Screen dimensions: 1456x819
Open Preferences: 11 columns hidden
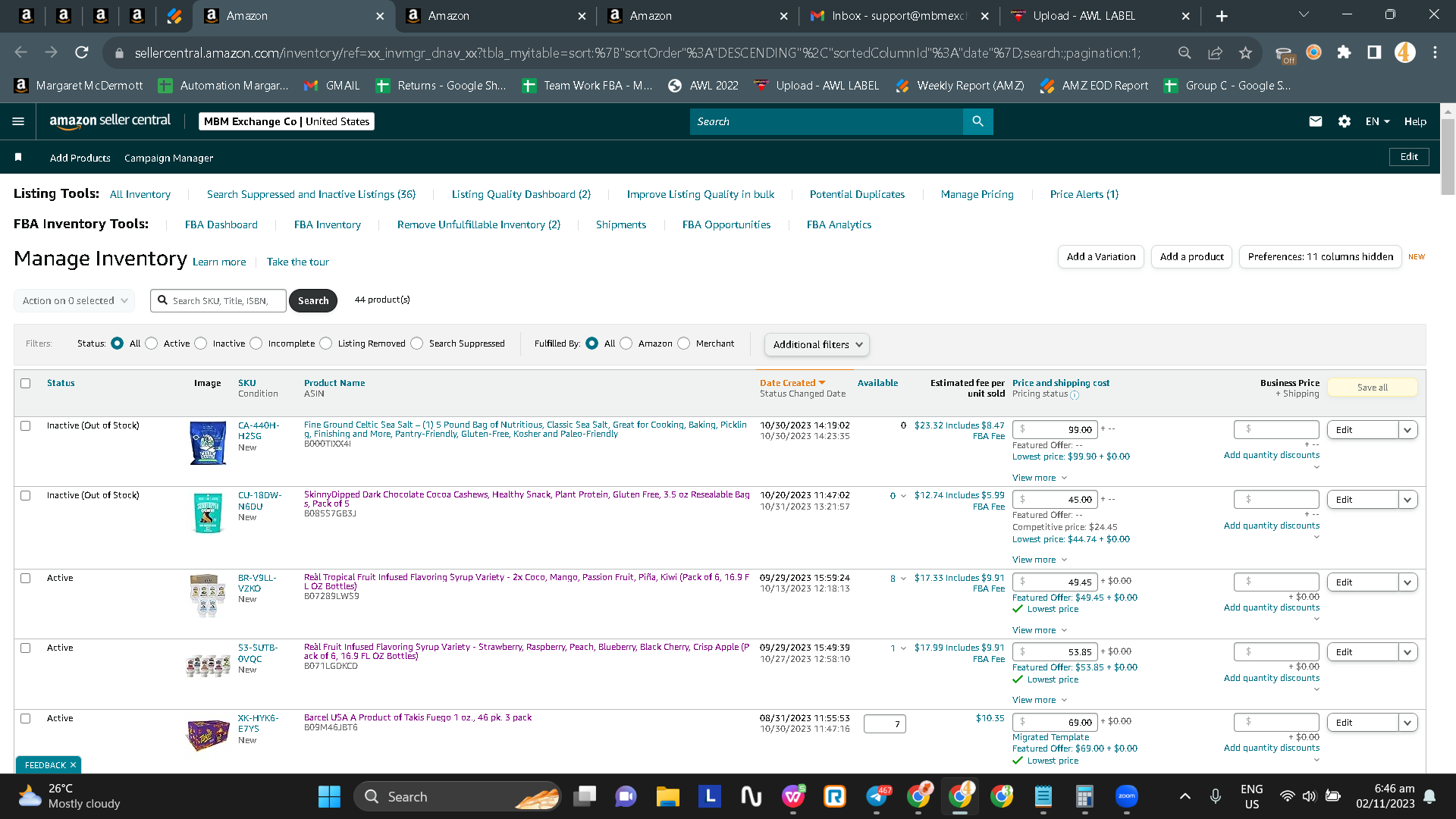[1320, 257]
